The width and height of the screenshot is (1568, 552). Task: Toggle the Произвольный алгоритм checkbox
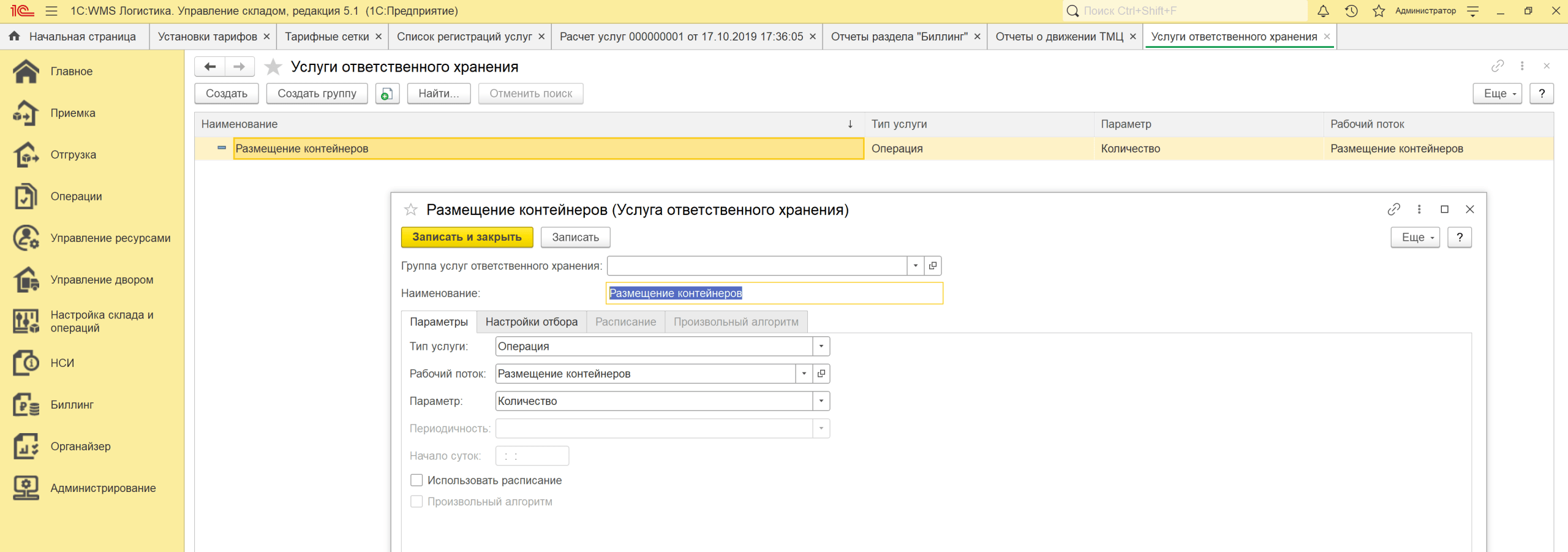pos(417,502)
